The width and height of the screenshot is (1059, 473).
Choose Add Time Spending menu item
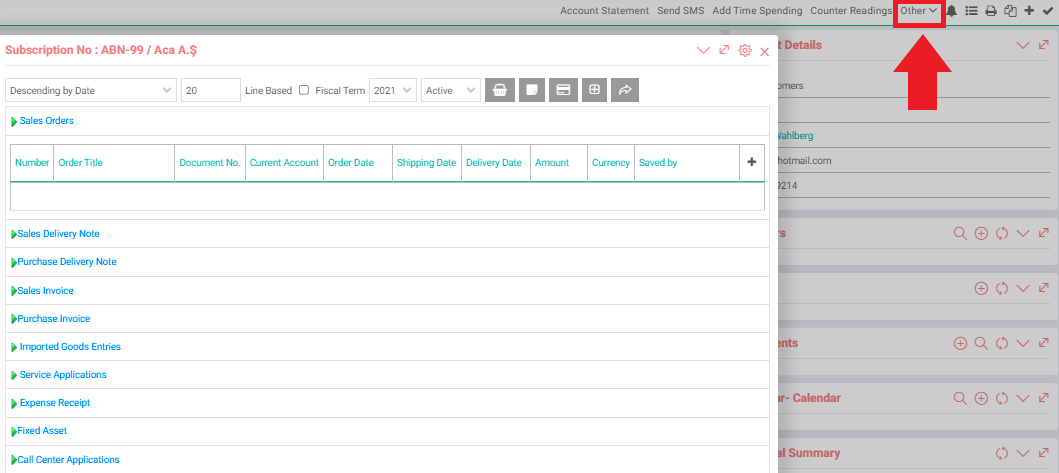[x=757, y=11]
